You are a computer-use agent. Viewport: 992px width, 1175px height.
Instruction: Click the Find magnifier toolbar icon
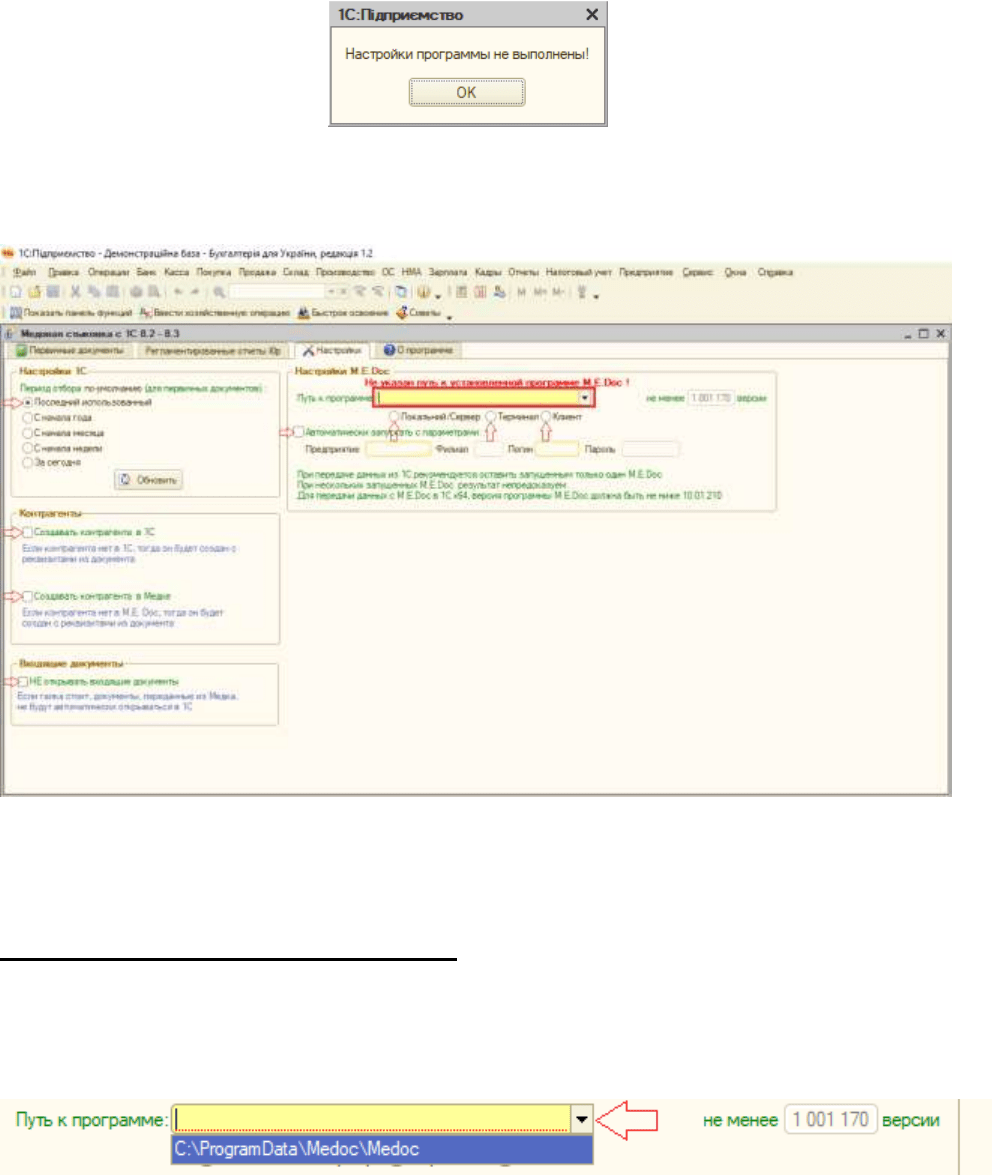point(219,292)
